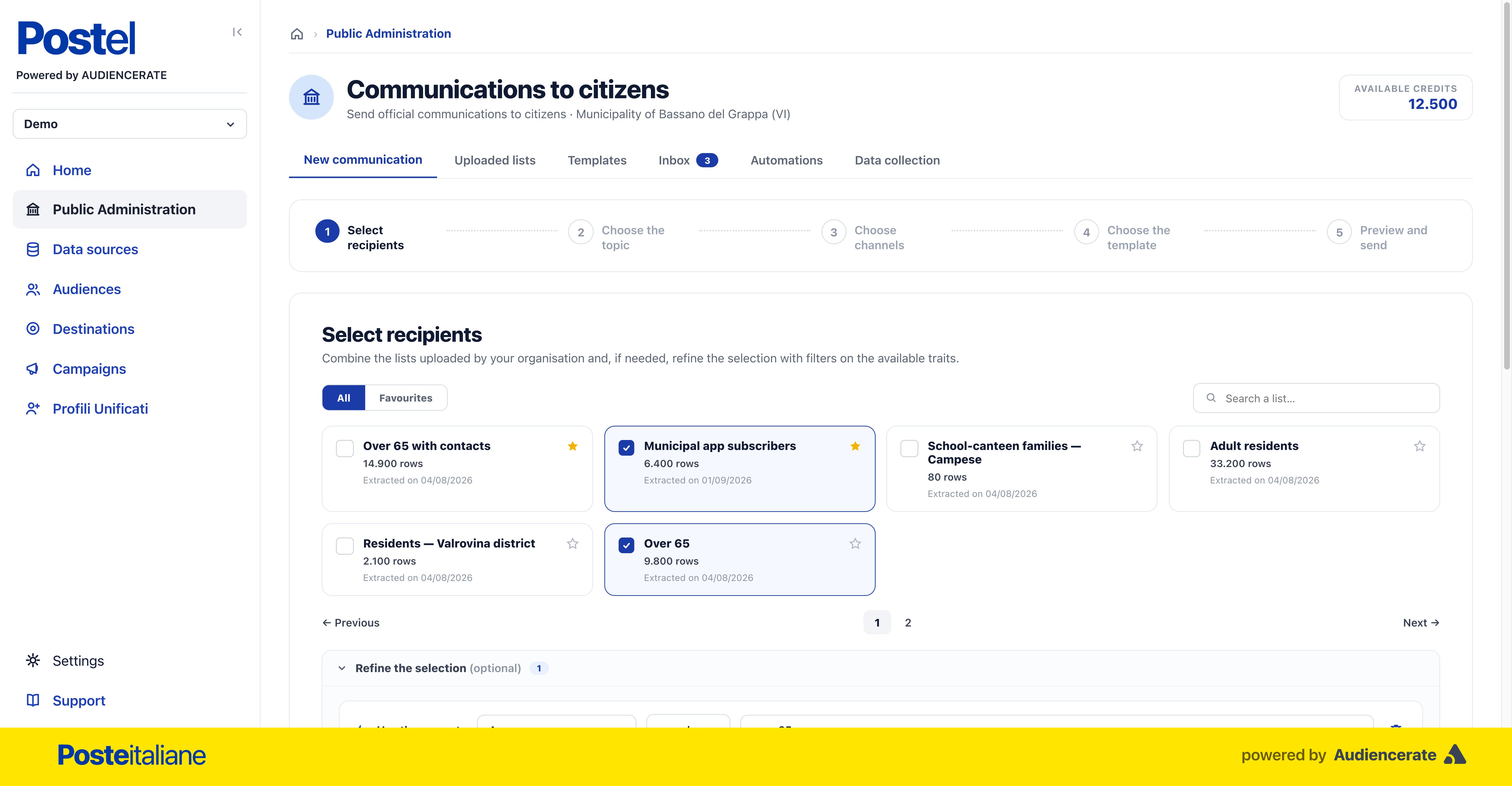Image resolution: width=1512 pixels, height=786 pixels.
Task: Open the Demo workspace dropdown
Action: click(x=130, y=124)
